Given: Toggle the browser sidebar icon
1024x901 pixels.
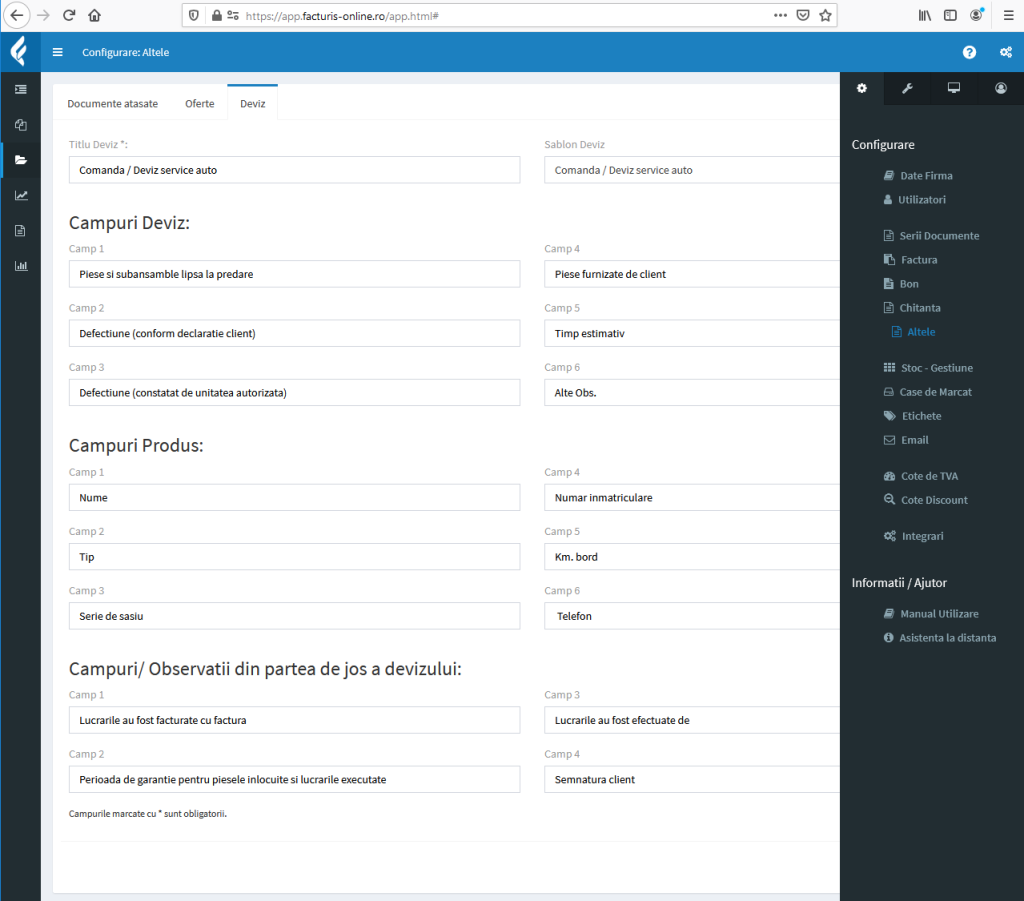Looking at the screenshot, I should point(950,15).
